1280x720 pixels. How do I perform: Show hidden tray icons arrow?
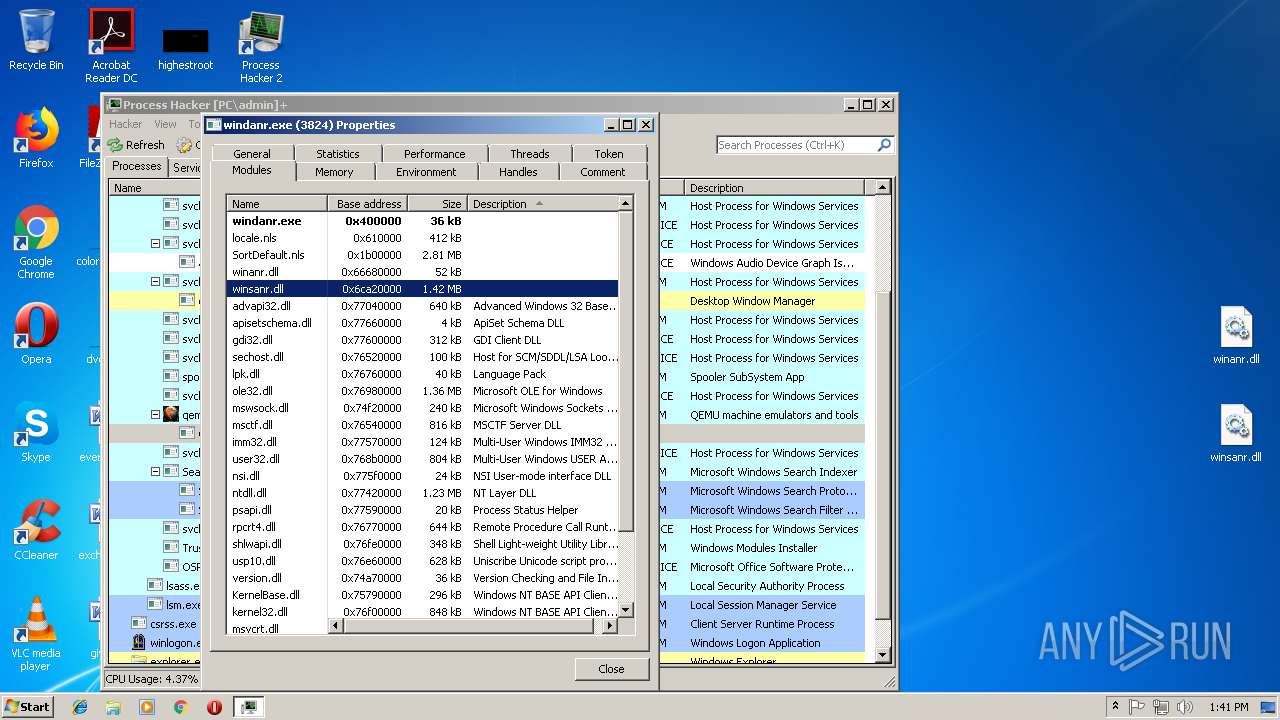click(x=1115, y=707)
